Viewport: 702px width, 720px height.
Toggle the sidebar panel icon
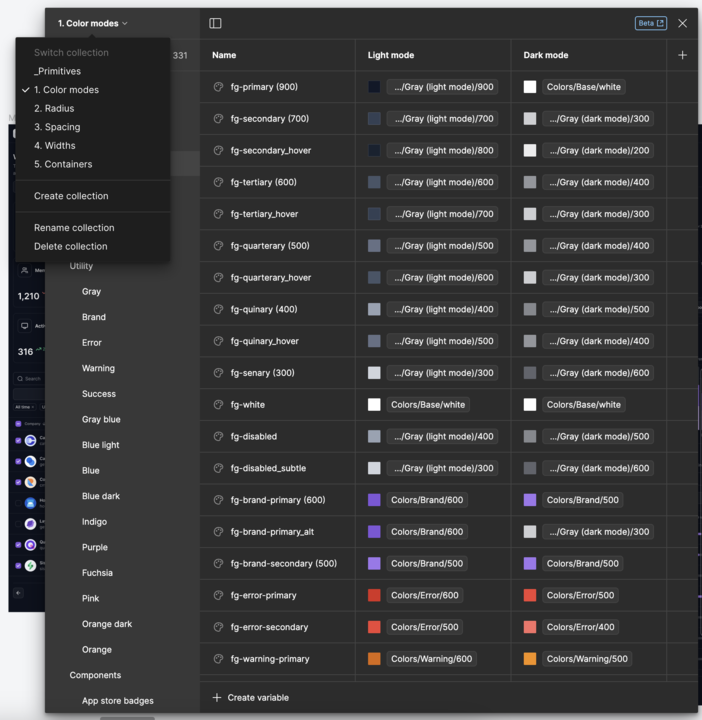tap(215, 23)
